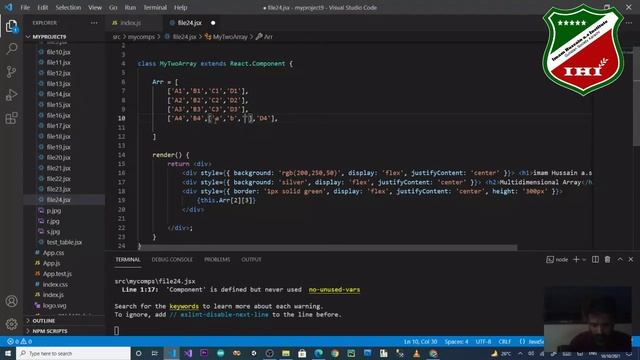Image resolution: width=640 pixels, height=360 pixels.
Task: Open the Run menu
Action: (130, 7)
